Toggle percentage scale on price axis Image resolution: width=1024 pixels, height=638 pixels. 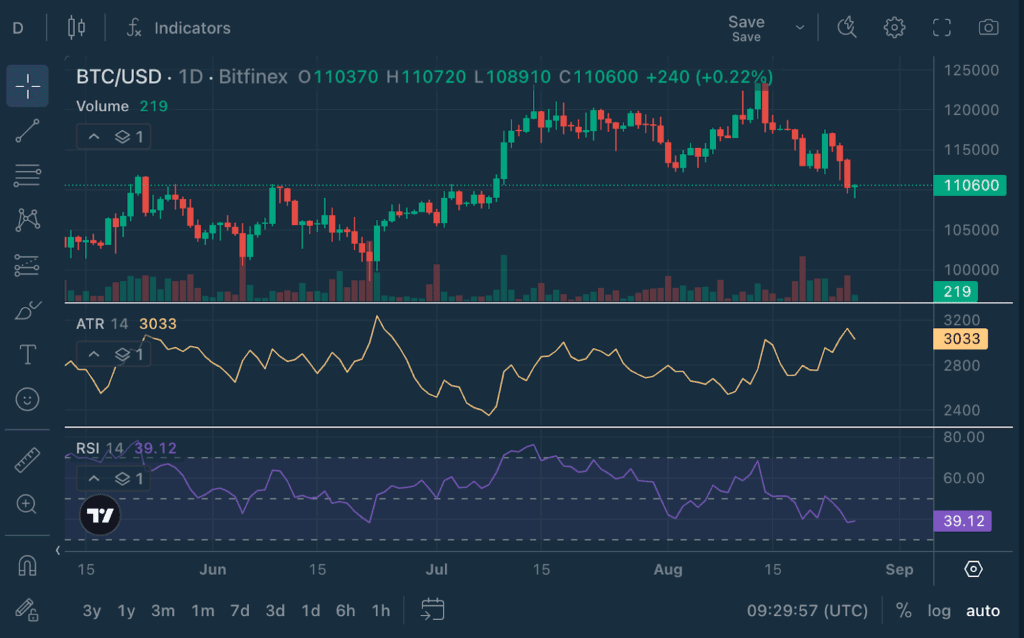[903, 610]
